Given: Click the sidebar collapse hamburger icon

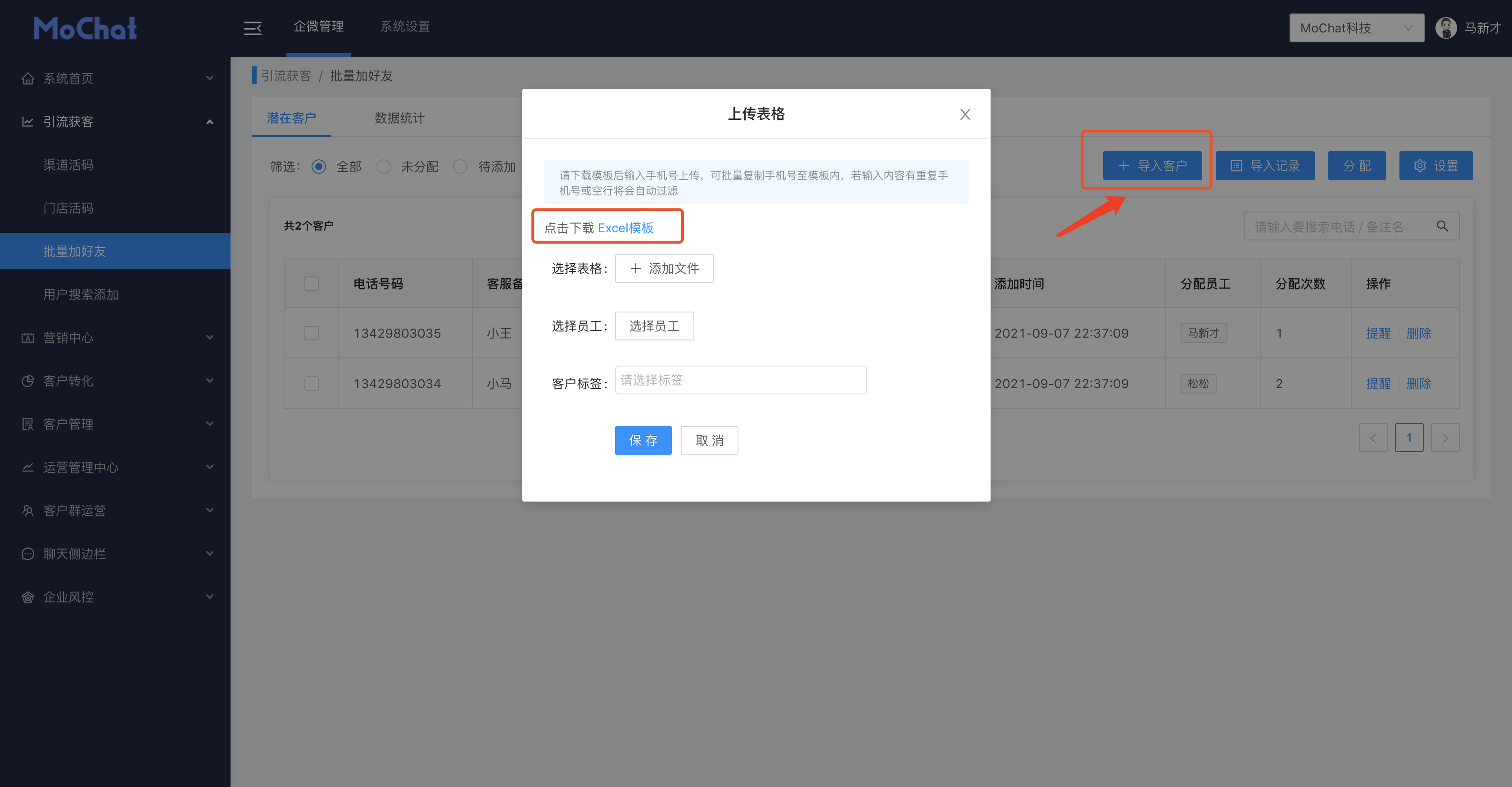Looking at the screenshot, I should click(x=253, y=27).
